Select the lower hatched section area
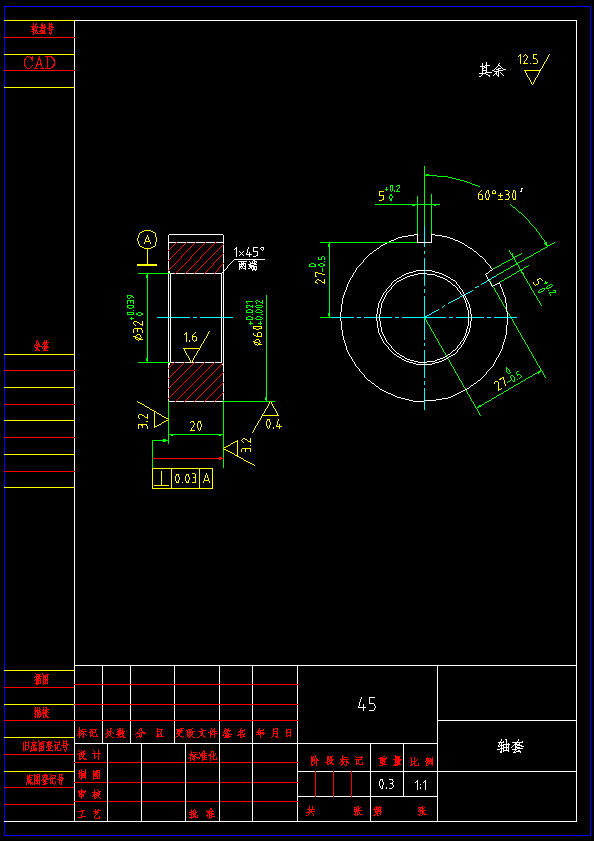594x841 pixels. click(x=196, y=382)
